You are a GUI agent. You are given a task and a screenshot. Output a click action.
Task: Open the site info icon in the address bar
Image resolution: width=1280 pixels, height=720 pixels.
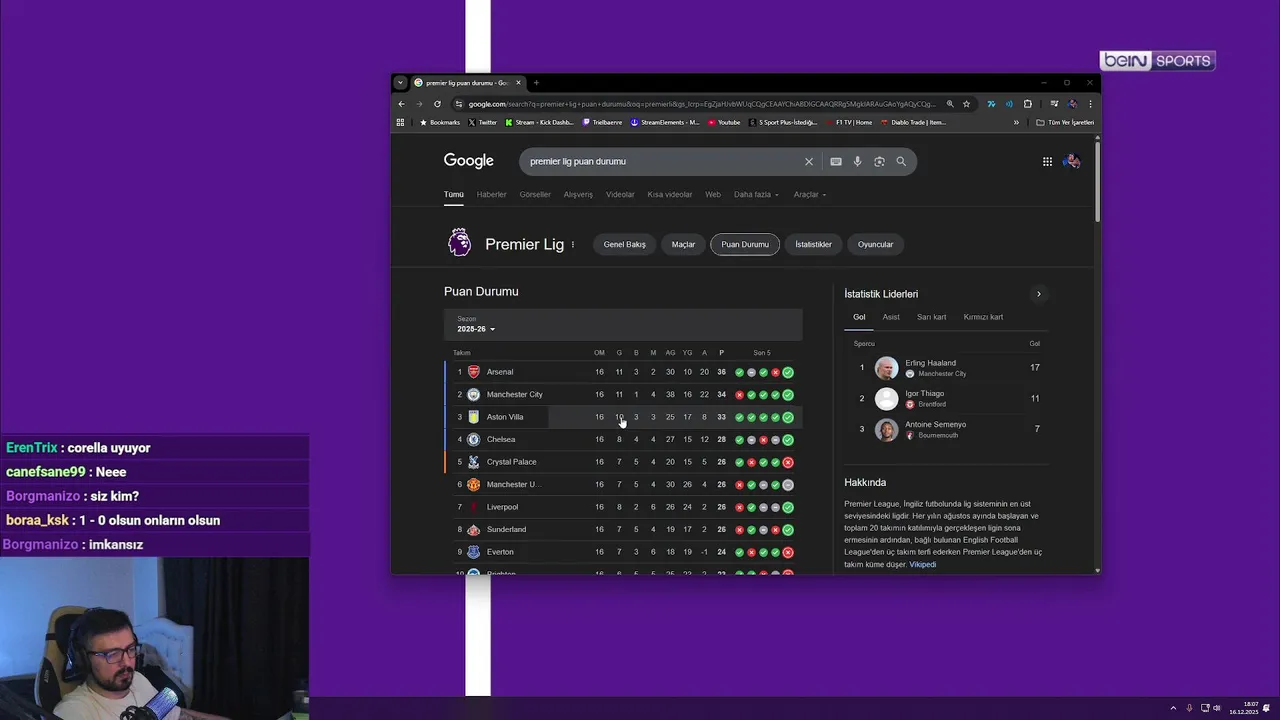coord(459,104)
